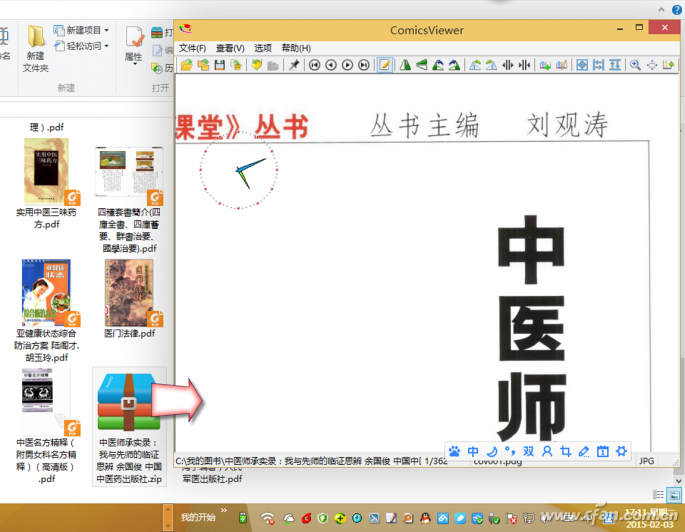Select the file 实用中医三味药方.pdf

[x=46, y=183]
